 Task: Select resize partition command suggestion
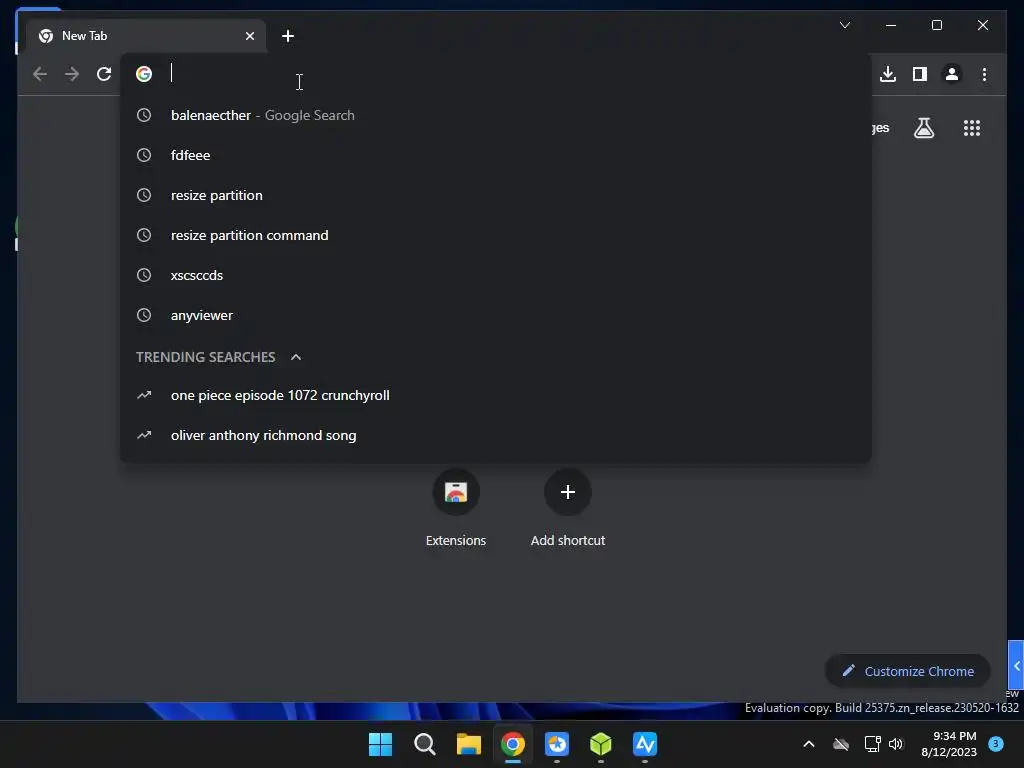pyautogui.click(x=496, y=235)
